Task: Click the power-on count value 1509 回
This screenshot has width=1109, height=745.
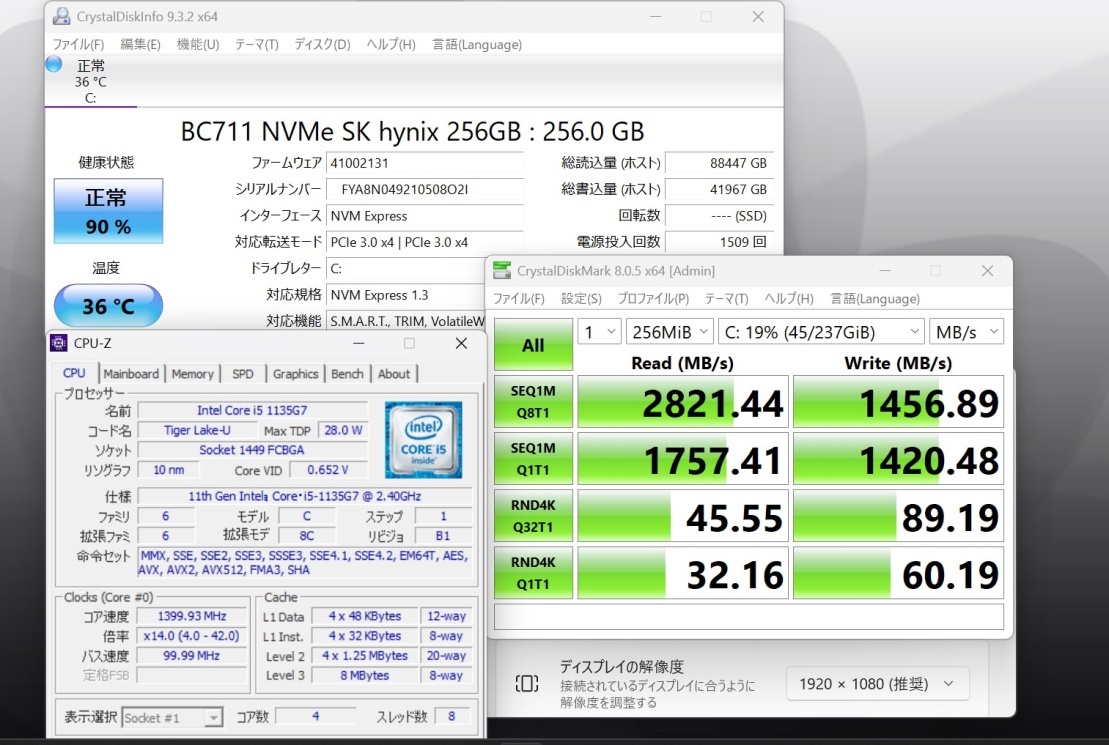Action: click(719, 242)
